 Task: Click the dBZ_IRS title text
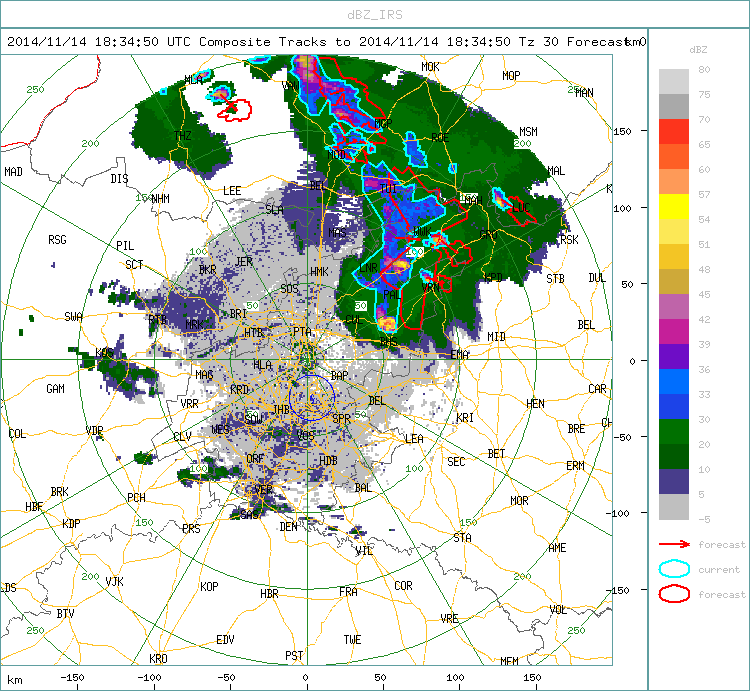coord(375,15)
